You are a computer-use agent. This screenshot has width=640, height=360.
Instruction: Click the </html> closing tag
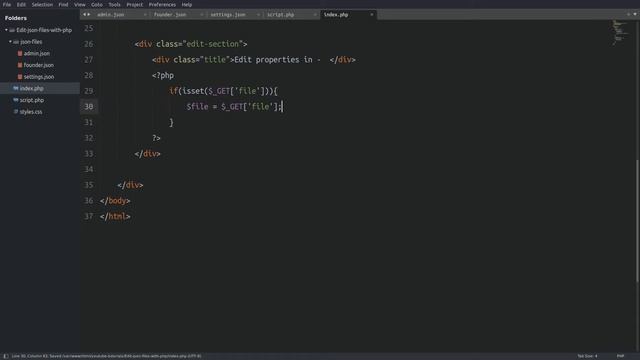pos(115,216)
